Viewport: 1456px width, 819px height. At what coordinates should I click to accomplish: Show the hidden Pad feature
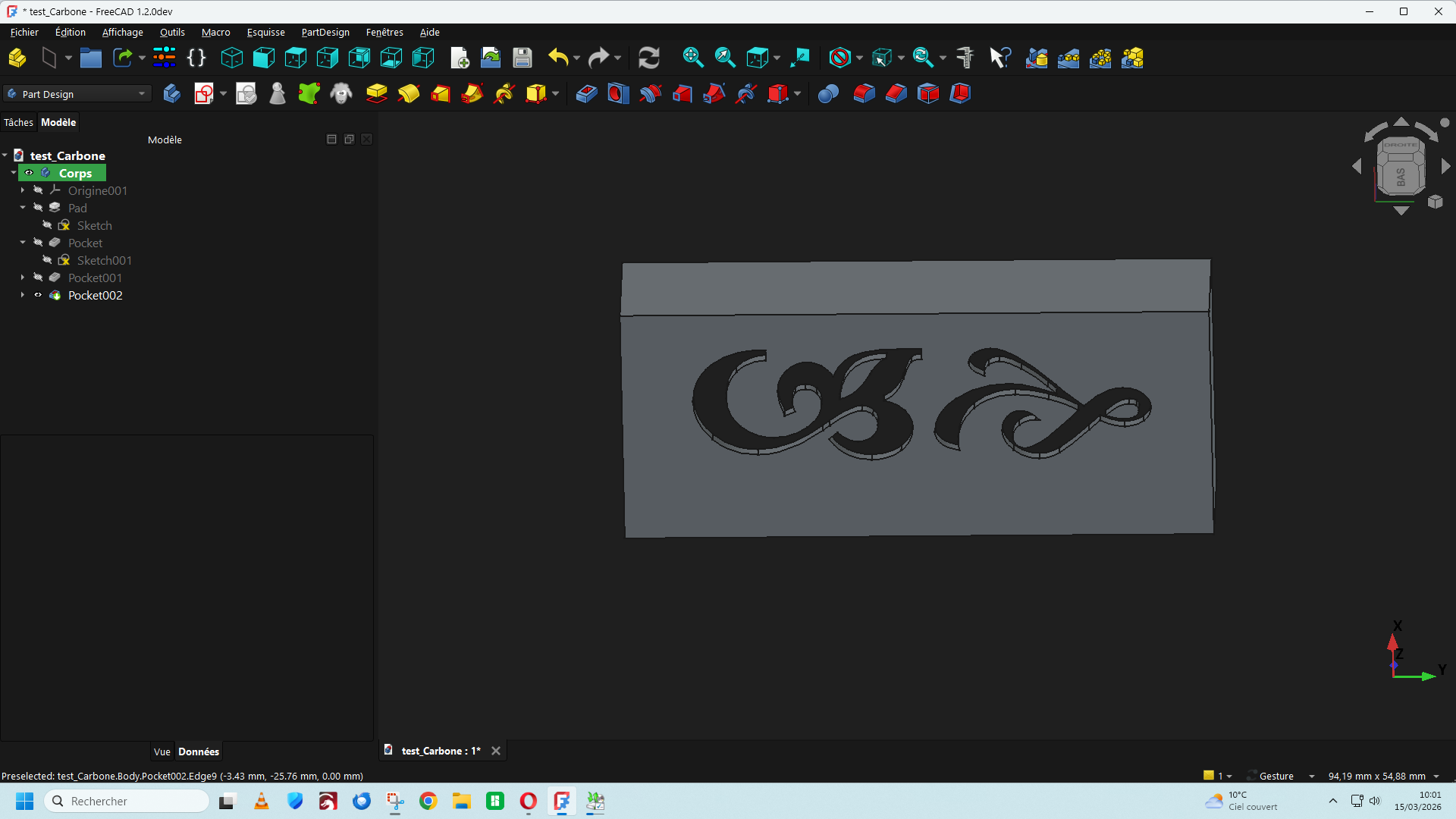point(38,208)
